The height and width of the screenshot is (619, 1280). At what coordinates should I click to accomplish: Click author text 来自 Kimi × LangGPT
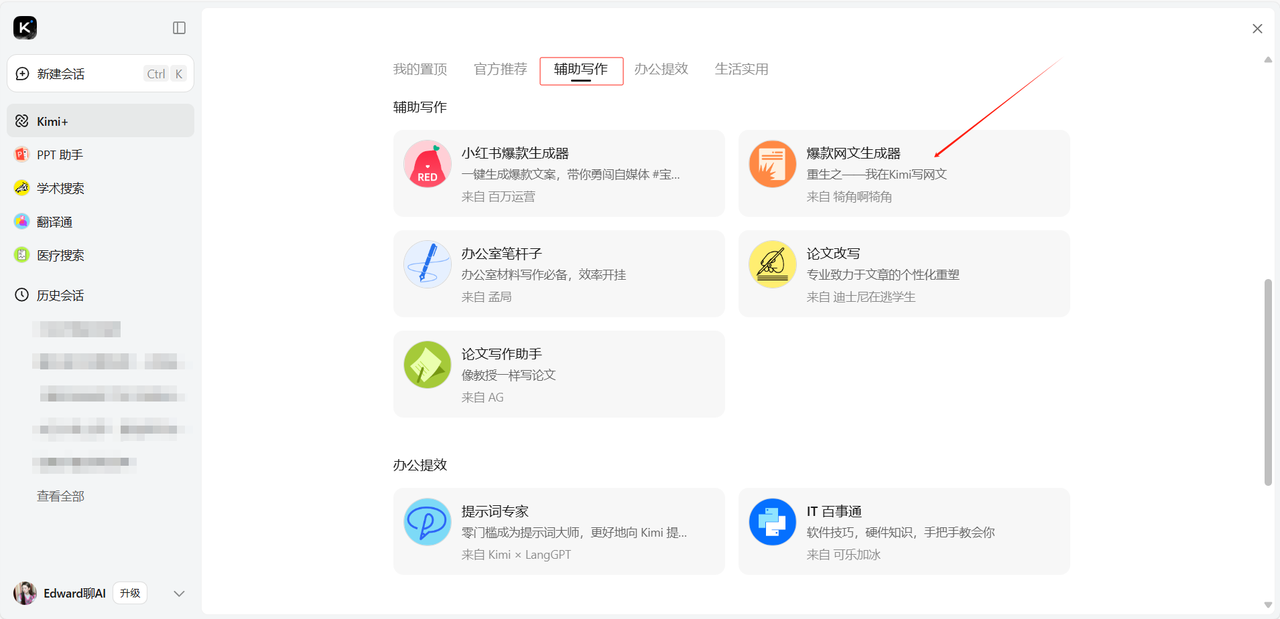(516, 554)
